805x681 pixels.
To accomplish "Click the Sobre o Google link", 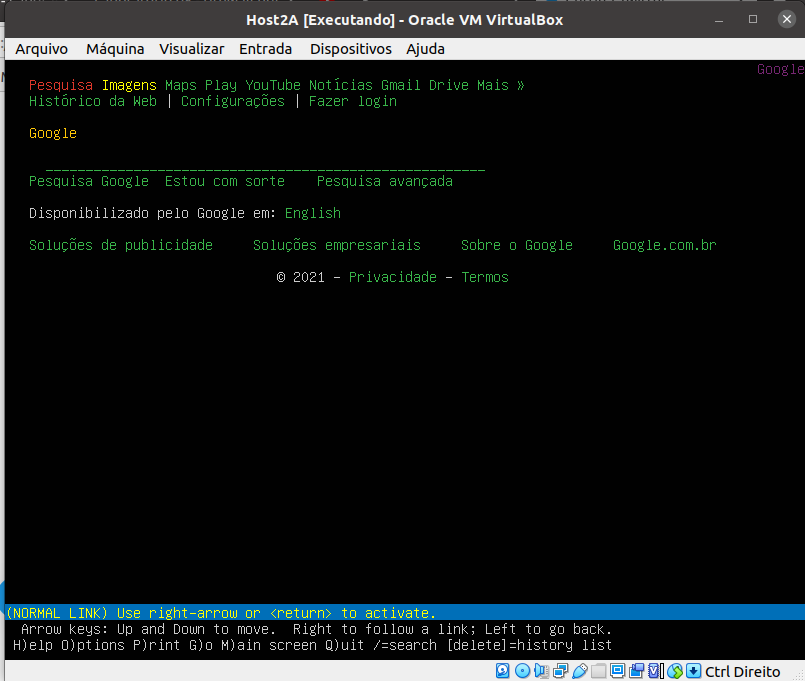I will click(x=516, y=245).
